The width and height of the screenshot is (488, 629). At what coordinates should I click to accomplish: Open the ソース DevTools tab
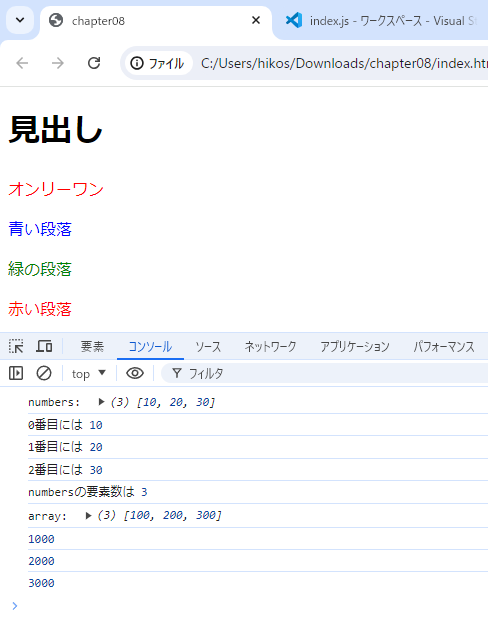208,347
